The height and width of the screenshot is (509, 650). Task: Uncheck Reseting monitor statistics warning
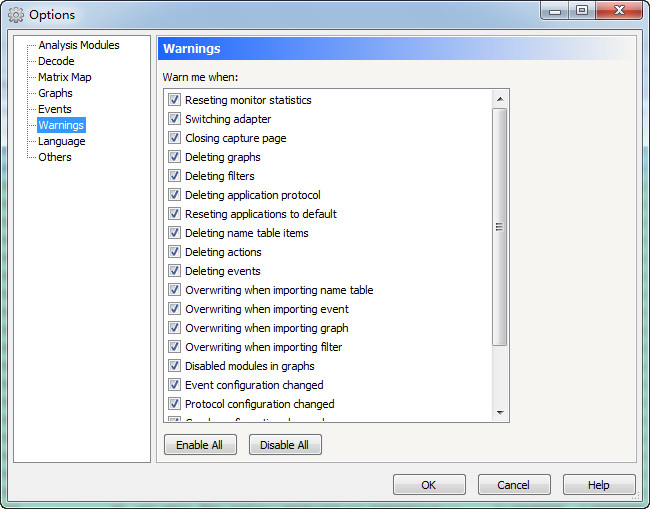[175, 100]
